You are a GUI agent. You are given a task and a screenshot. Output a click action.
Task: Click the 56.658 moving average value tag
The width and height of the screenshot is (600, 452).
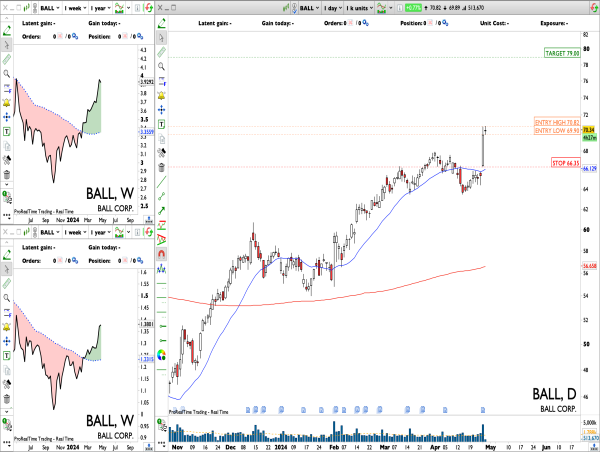[590, 266]
